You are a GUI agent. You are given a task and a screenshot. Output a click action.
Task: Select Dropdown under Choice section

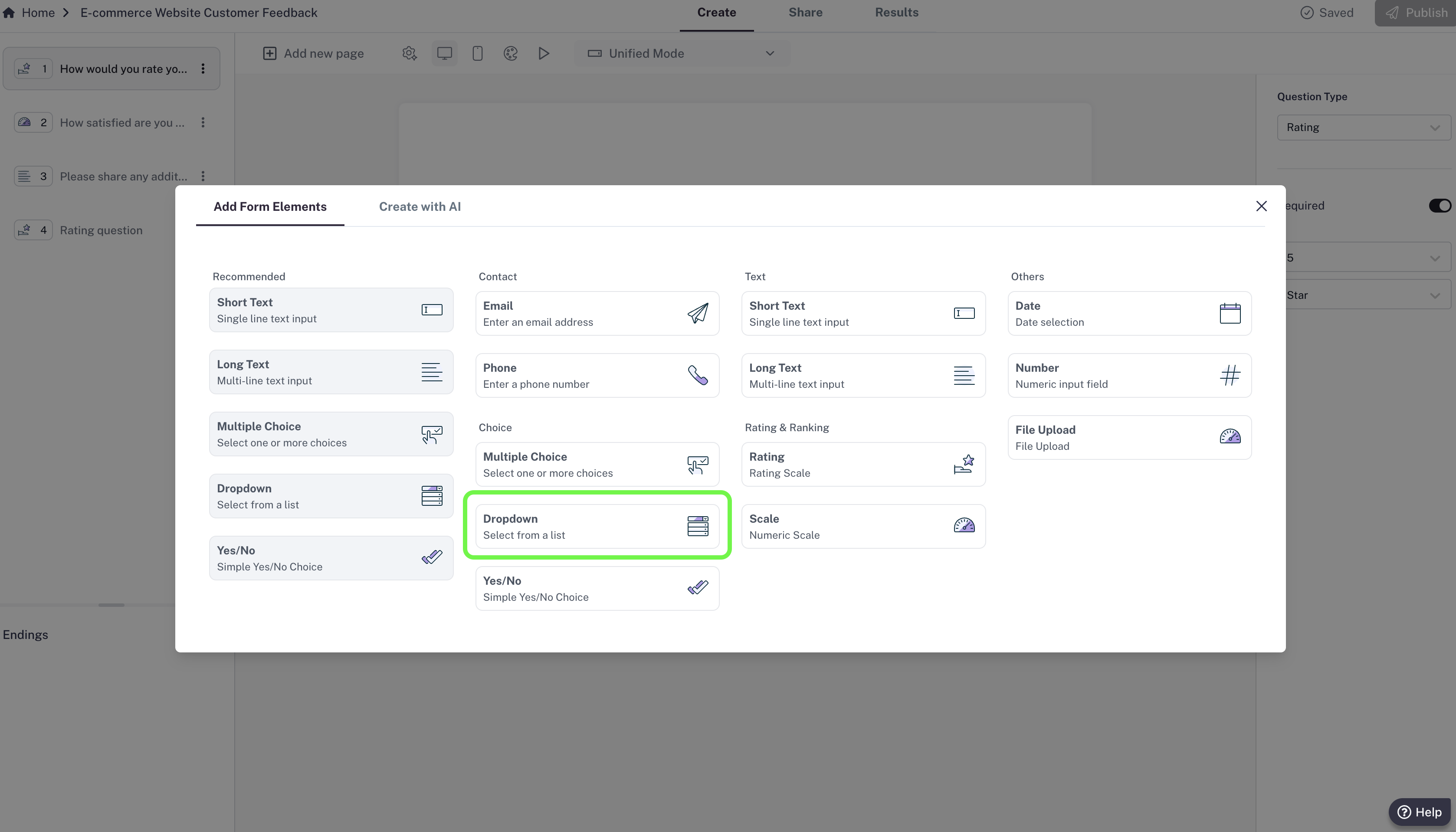point(597,526)
